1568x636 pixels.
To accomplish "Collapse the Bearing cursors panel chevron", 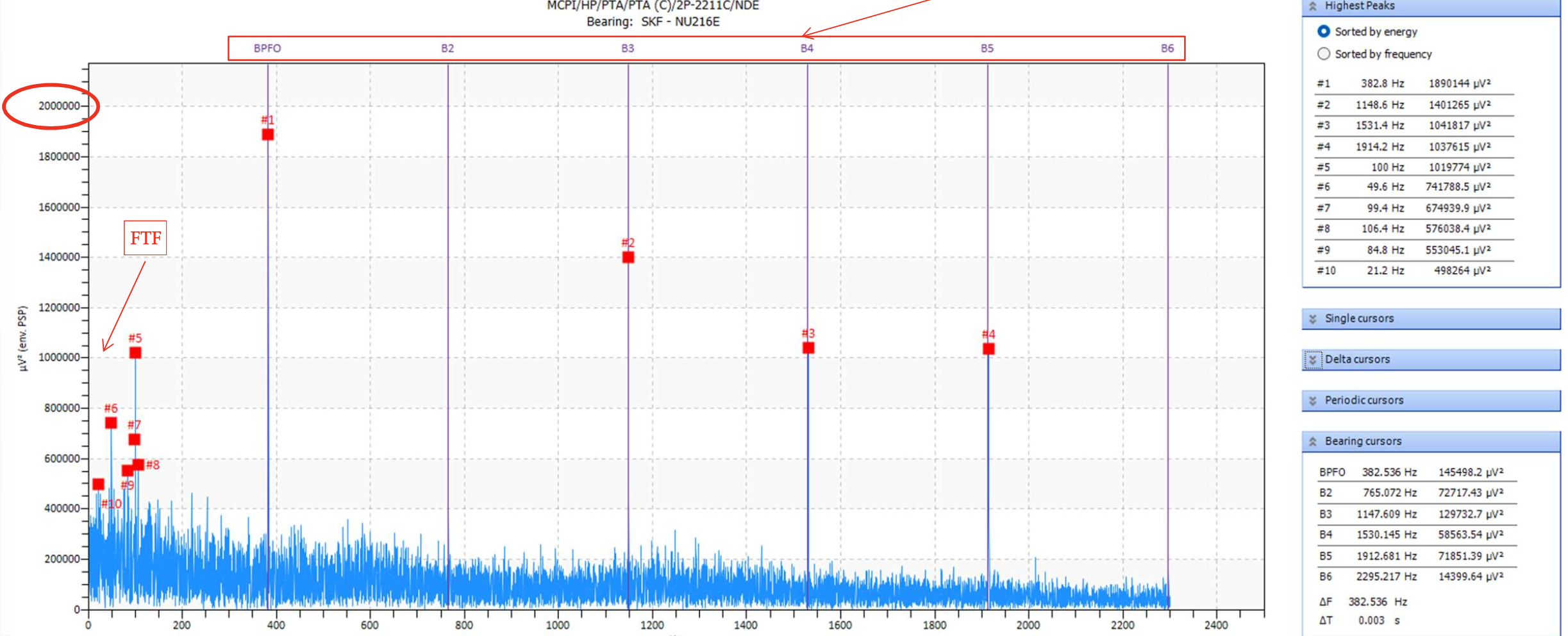I will pos(1313,441).
